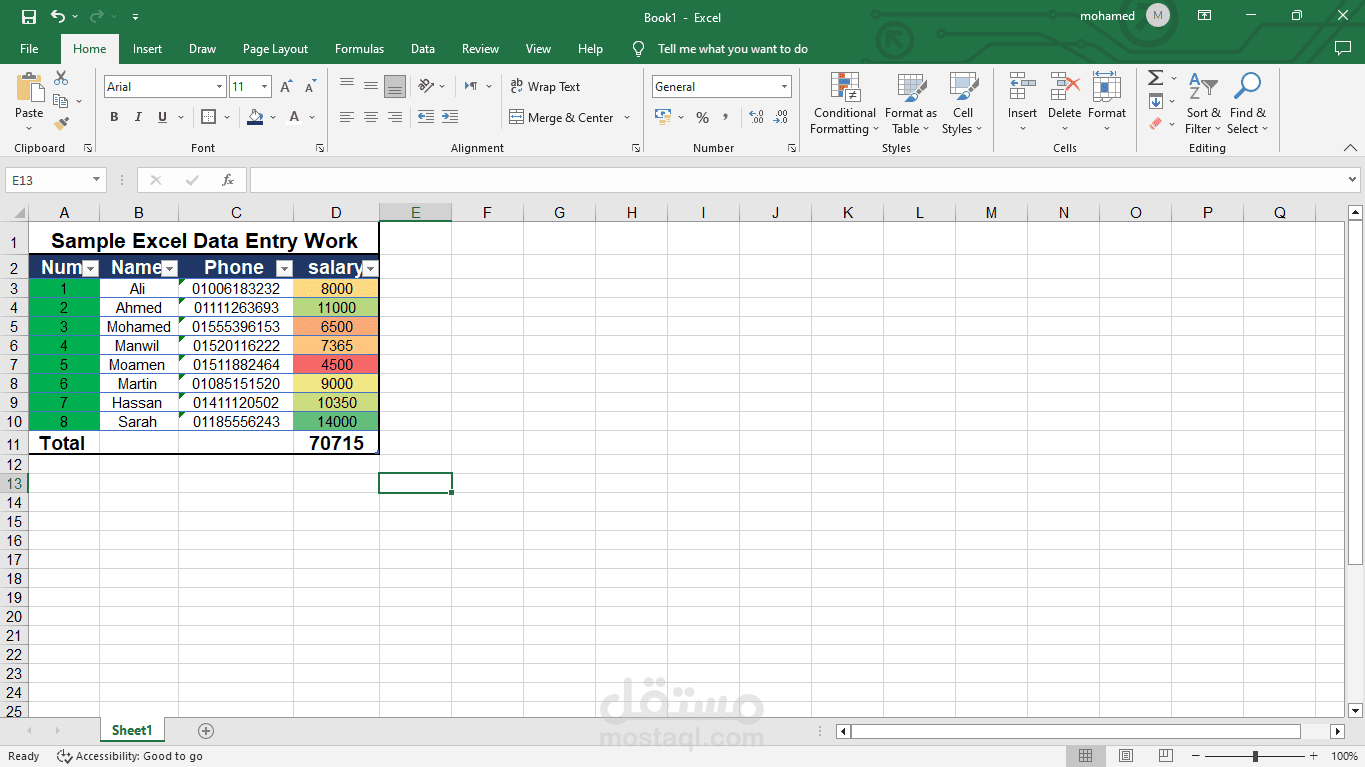Screen dimensions: 1365x767
Task: Toggle Center horizontal alignment
Action: (371, 117)
